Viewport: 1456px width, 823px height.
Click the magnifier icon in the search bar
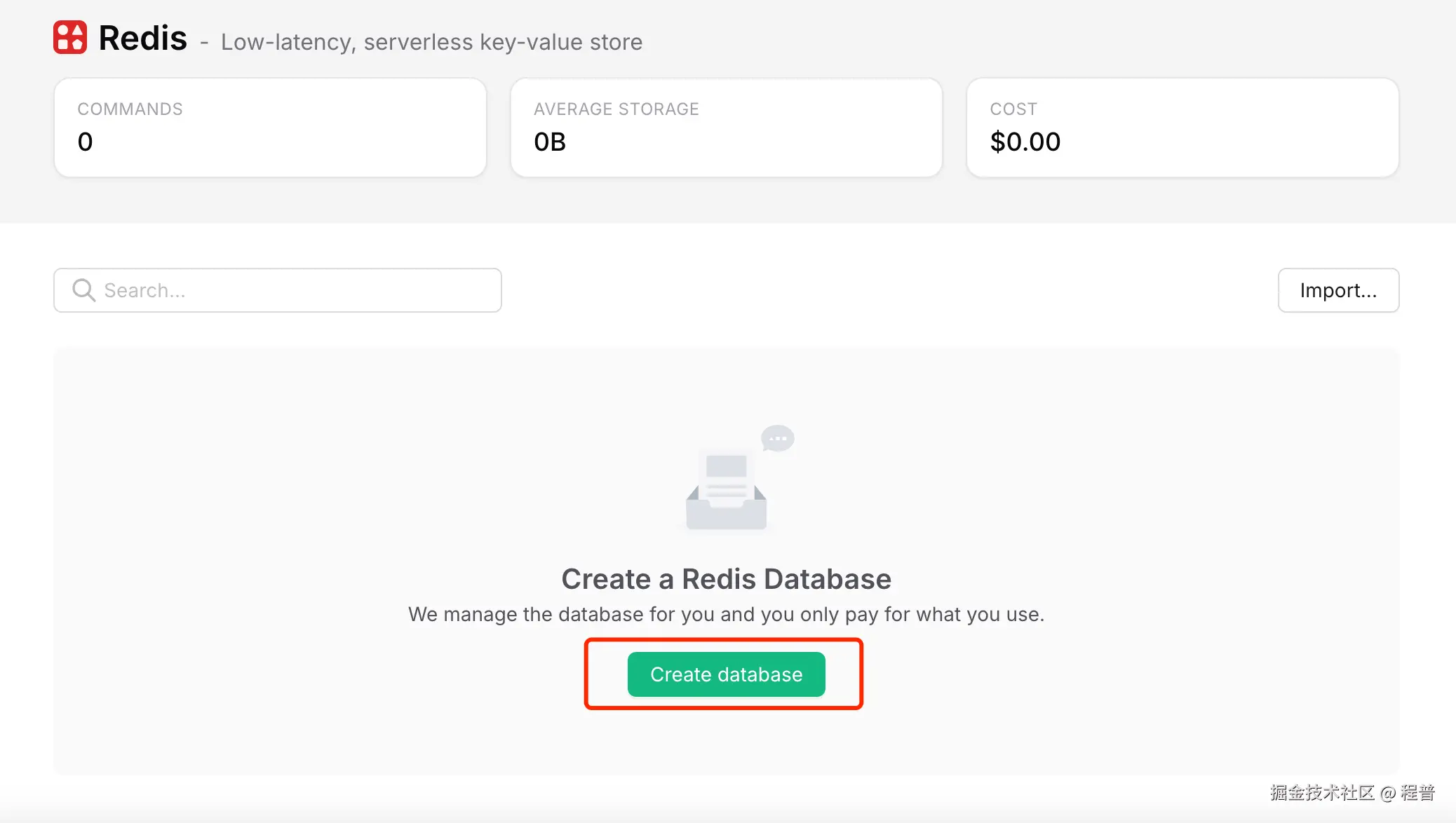pos(83,290)
